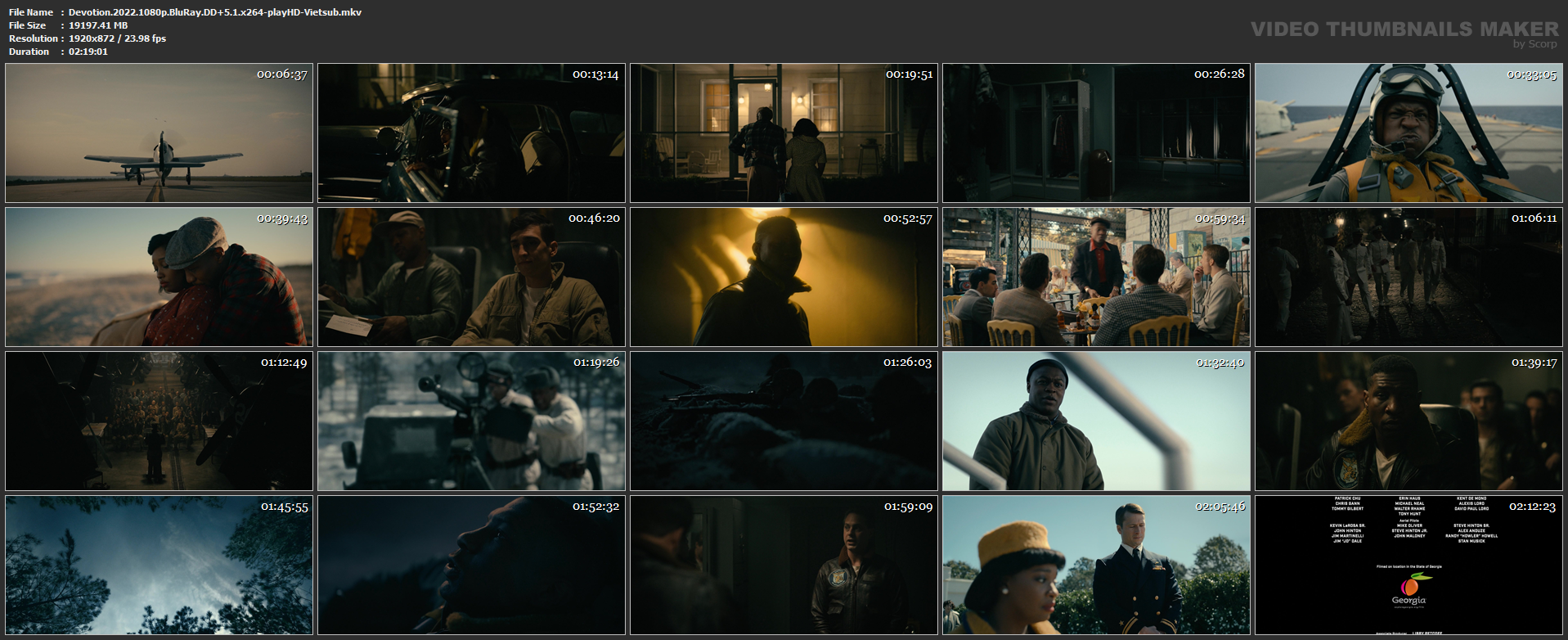Select the silhouette thumbnail 00:52:57

784,277
